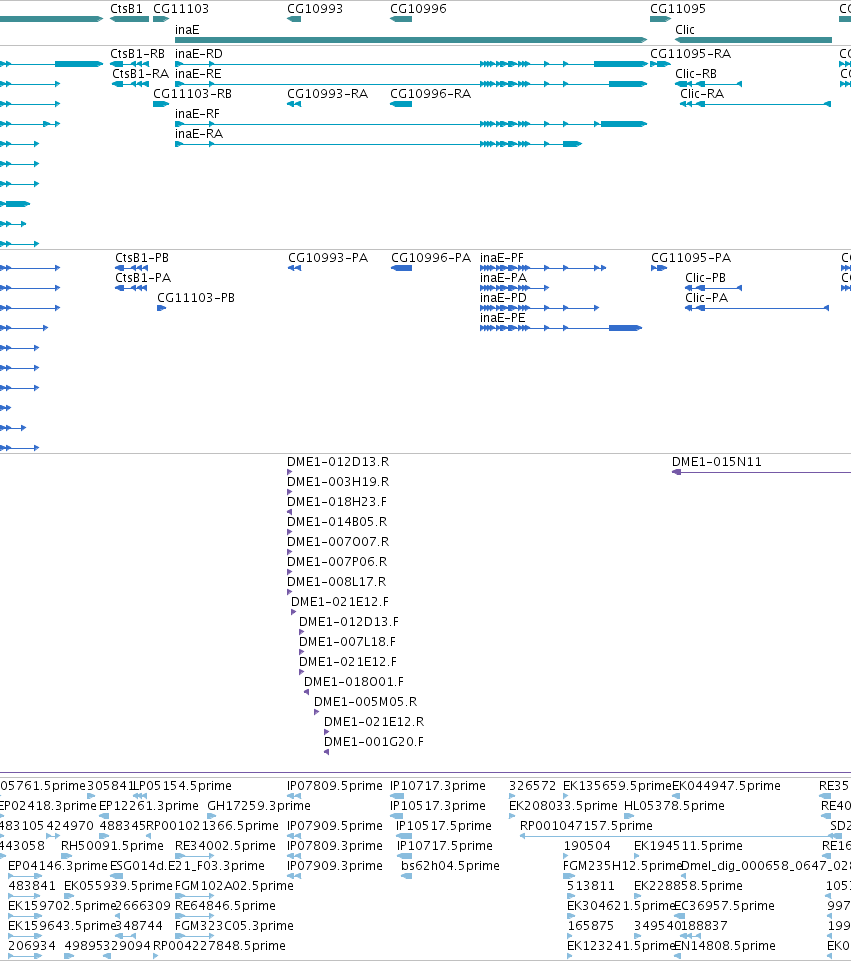851x961 pixels.
Task: Select clone end DME1-014B05.R
Action: [x=337, y=522]
